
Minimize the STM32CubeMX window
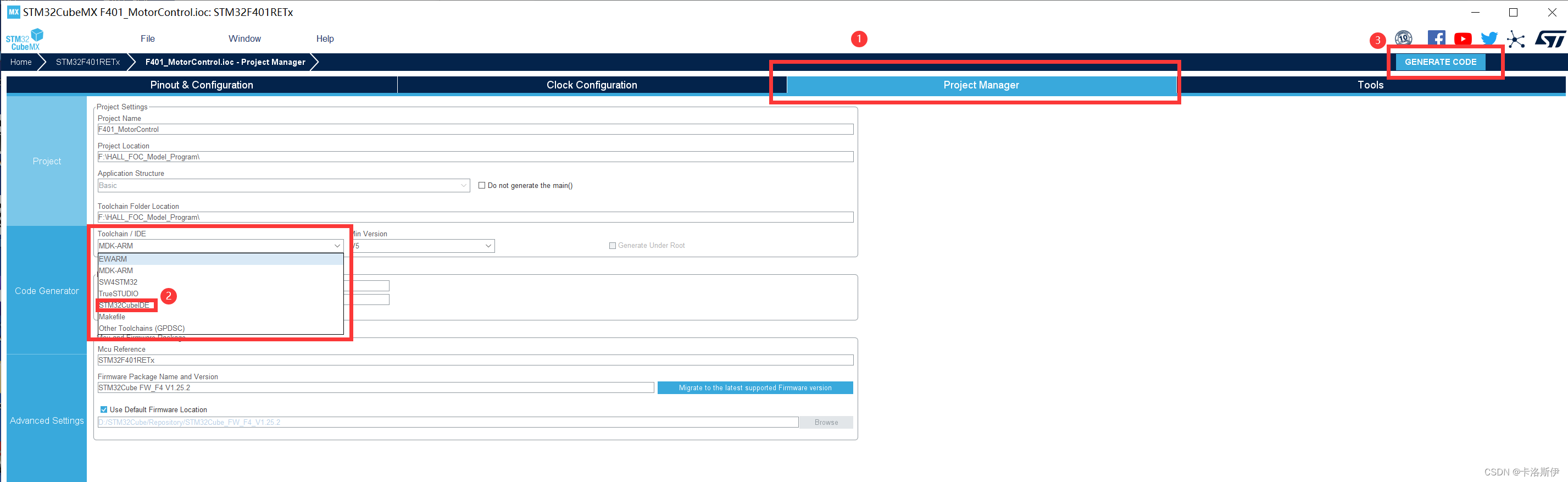click(1475, 12)
